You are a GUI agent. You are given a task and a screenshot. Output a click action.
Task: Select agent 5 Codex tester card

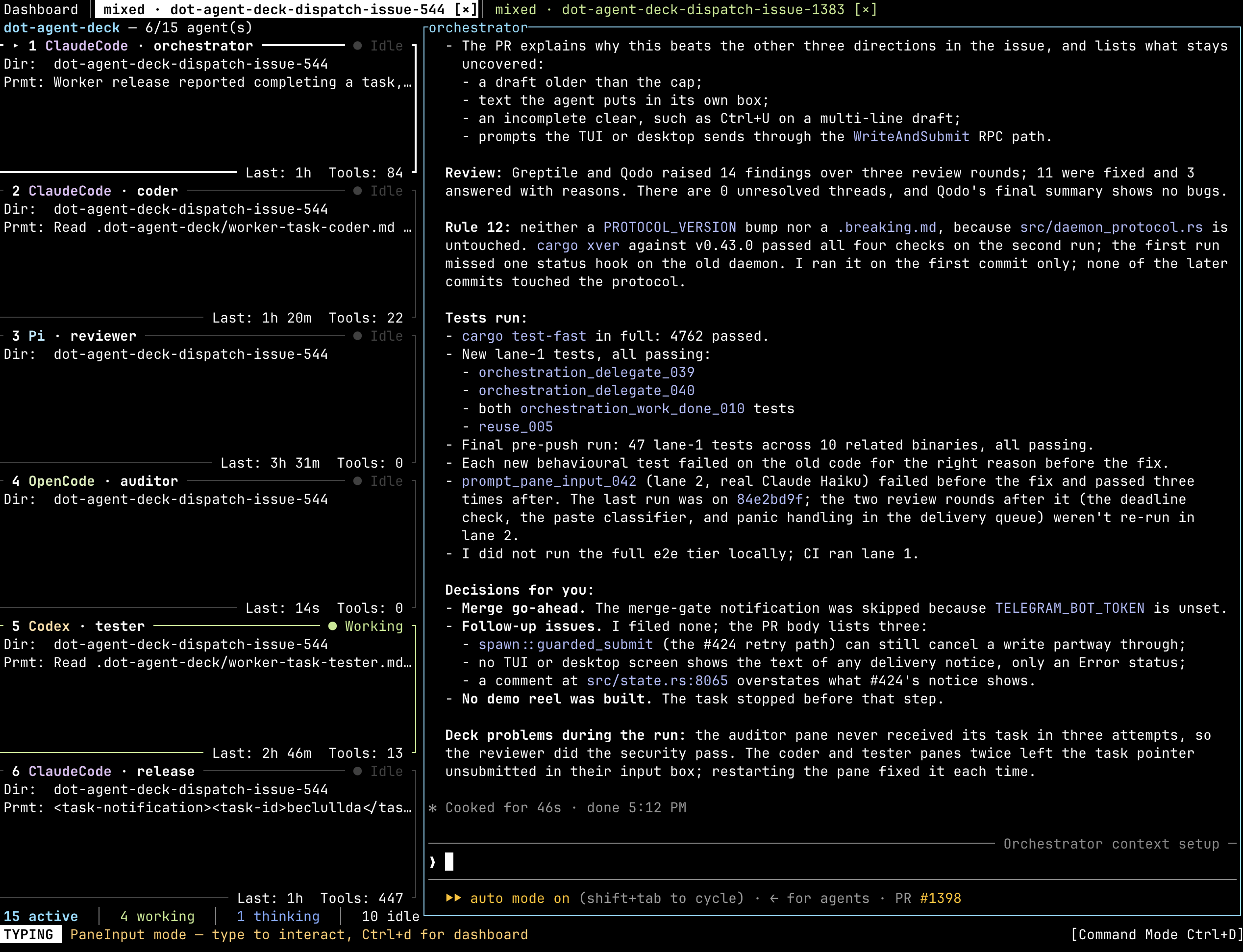208,690
